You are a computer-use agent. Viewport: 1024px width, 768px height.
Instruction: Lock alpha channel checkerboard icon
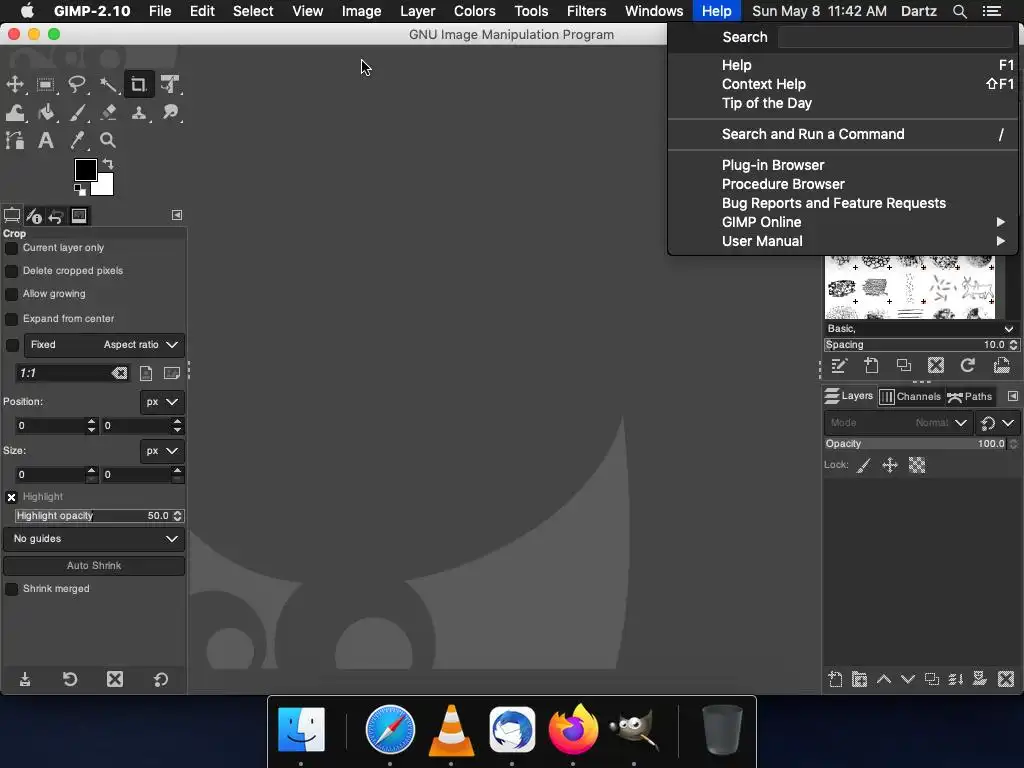(x=917, y=465)
